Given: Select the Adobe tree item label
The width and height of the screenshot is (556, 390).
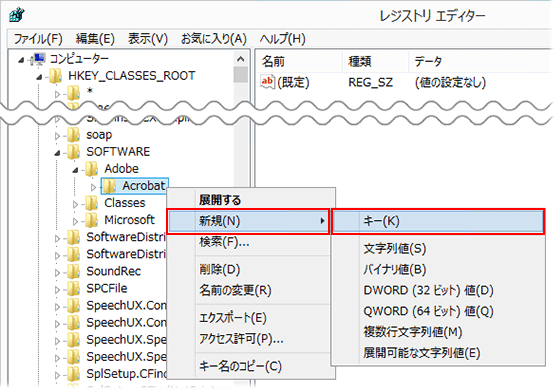Looking at the screenshot, I should coord(121,169).
